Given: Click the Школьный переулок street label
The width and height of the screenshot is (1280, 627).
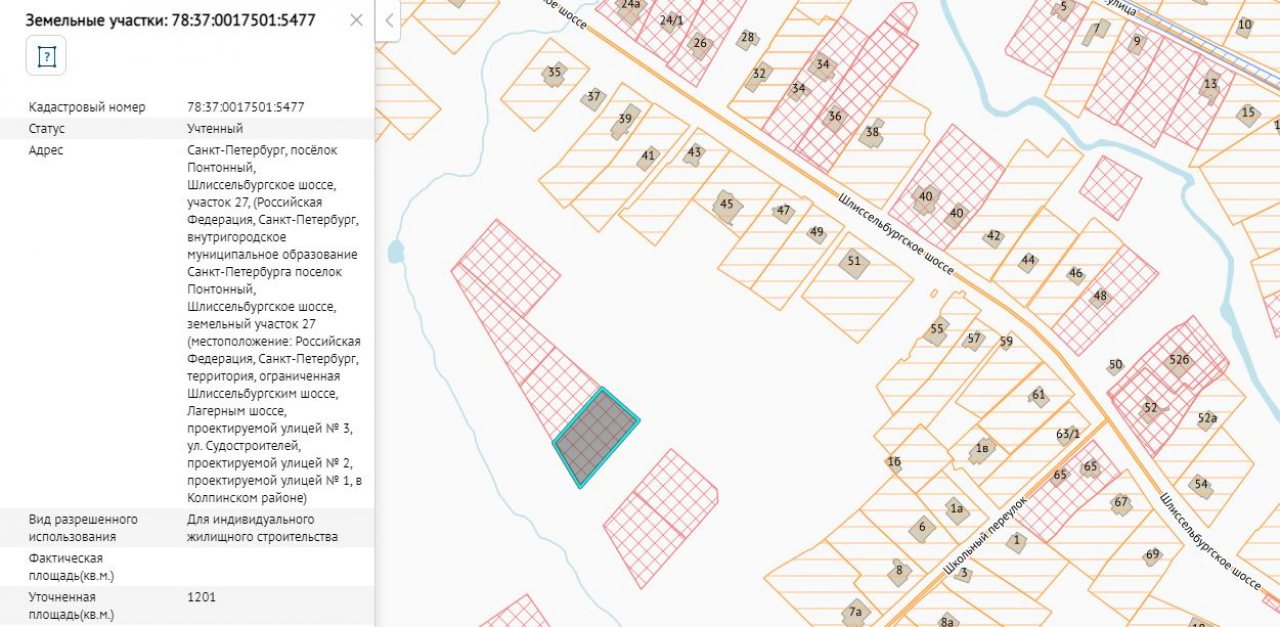Looking at the screenshot, I should coord(985,535).
